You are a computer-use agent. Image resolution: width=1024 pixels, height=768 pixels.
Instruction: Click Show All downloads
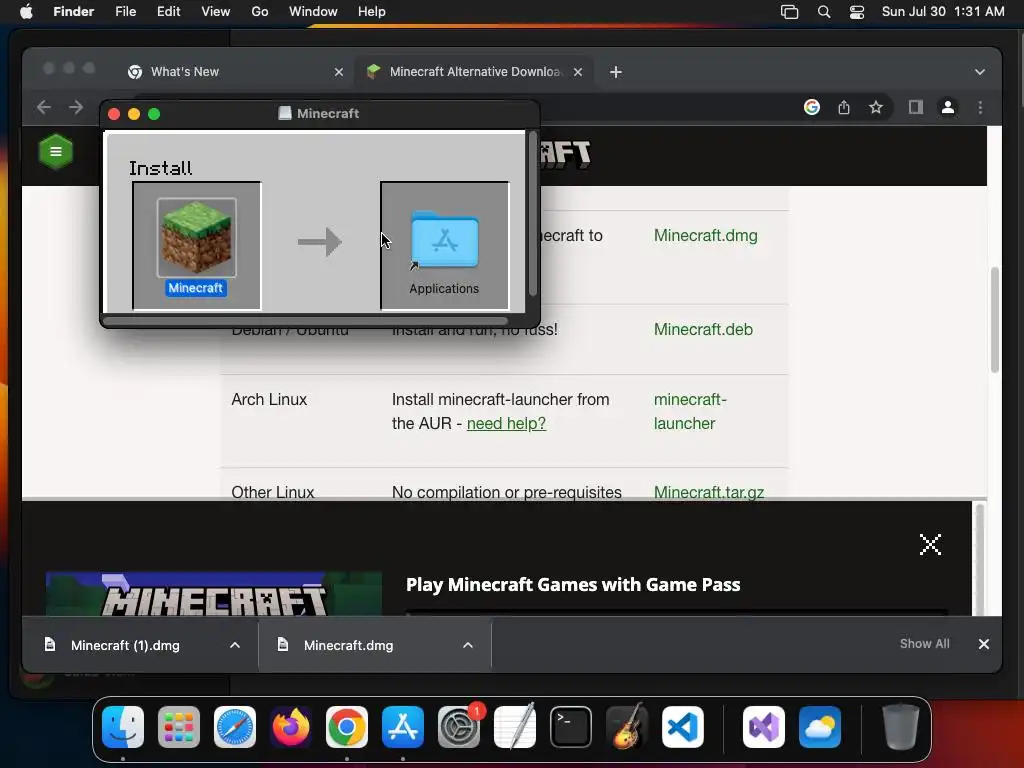pos(924,643)
